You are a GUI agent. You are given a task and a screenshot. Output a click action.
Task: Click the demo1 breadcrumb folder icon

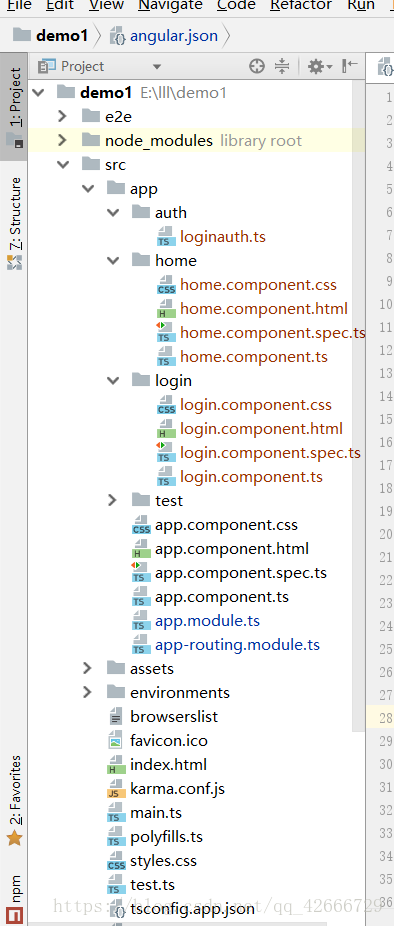[x=21, y=35]
